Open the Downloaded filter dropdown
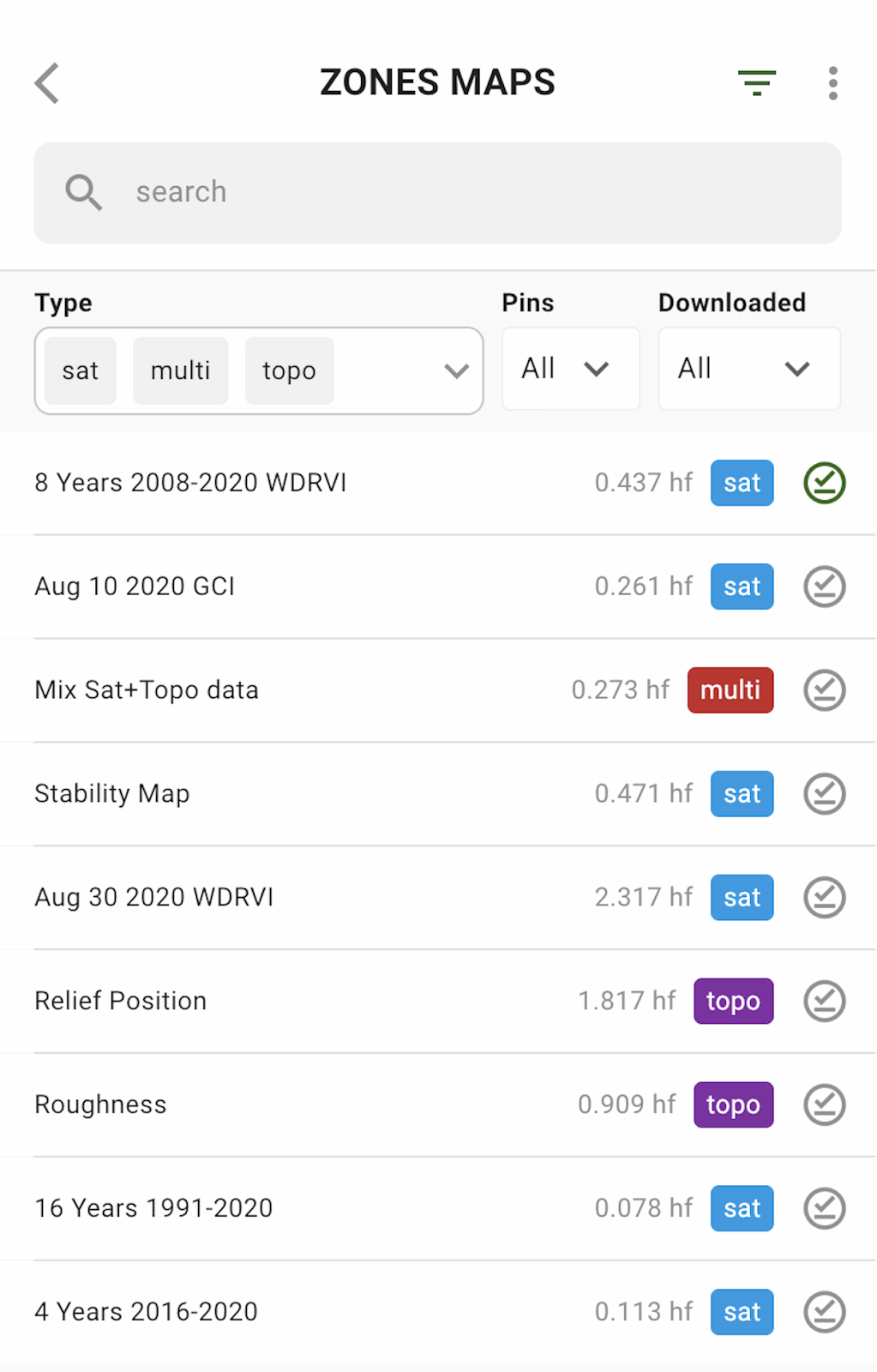This screenshot has width=877, height=1372. (x=748, y=369)
